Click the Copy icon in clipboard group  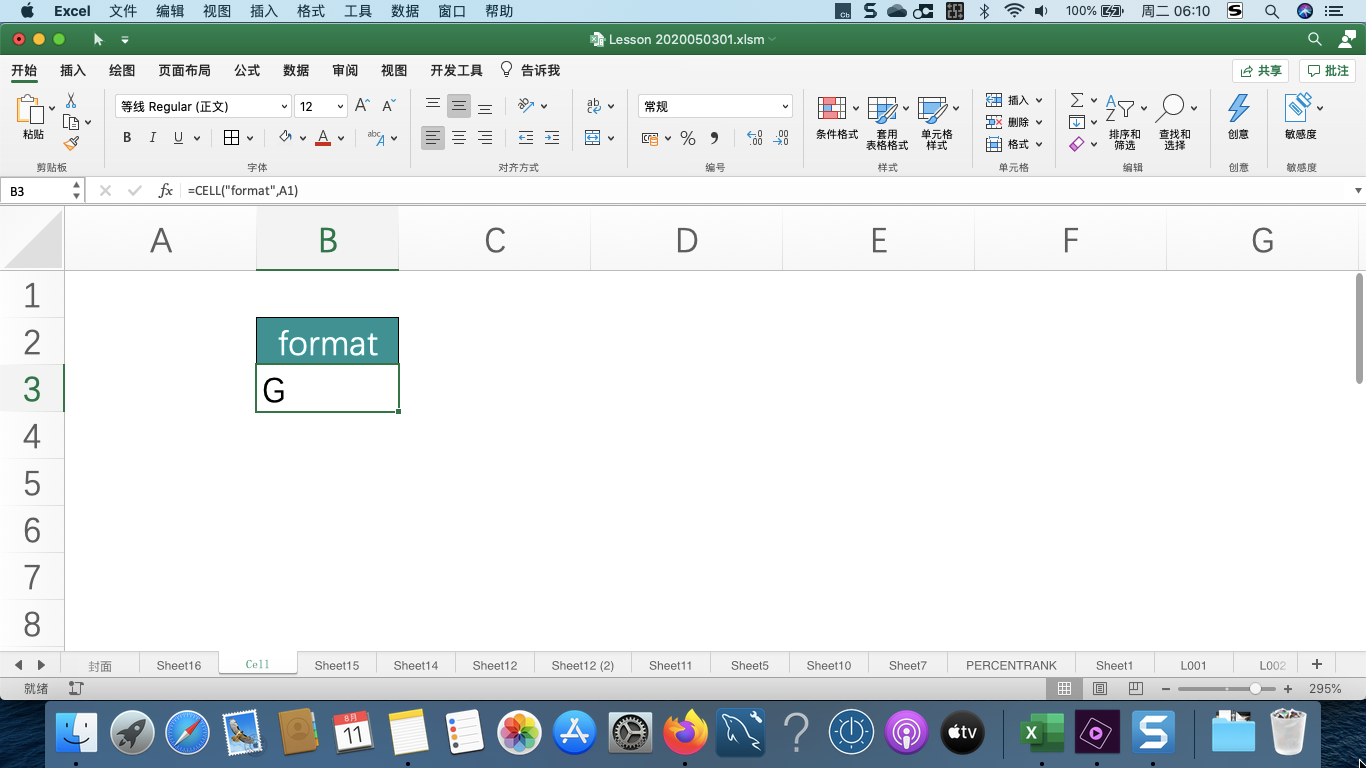[71, 122]
